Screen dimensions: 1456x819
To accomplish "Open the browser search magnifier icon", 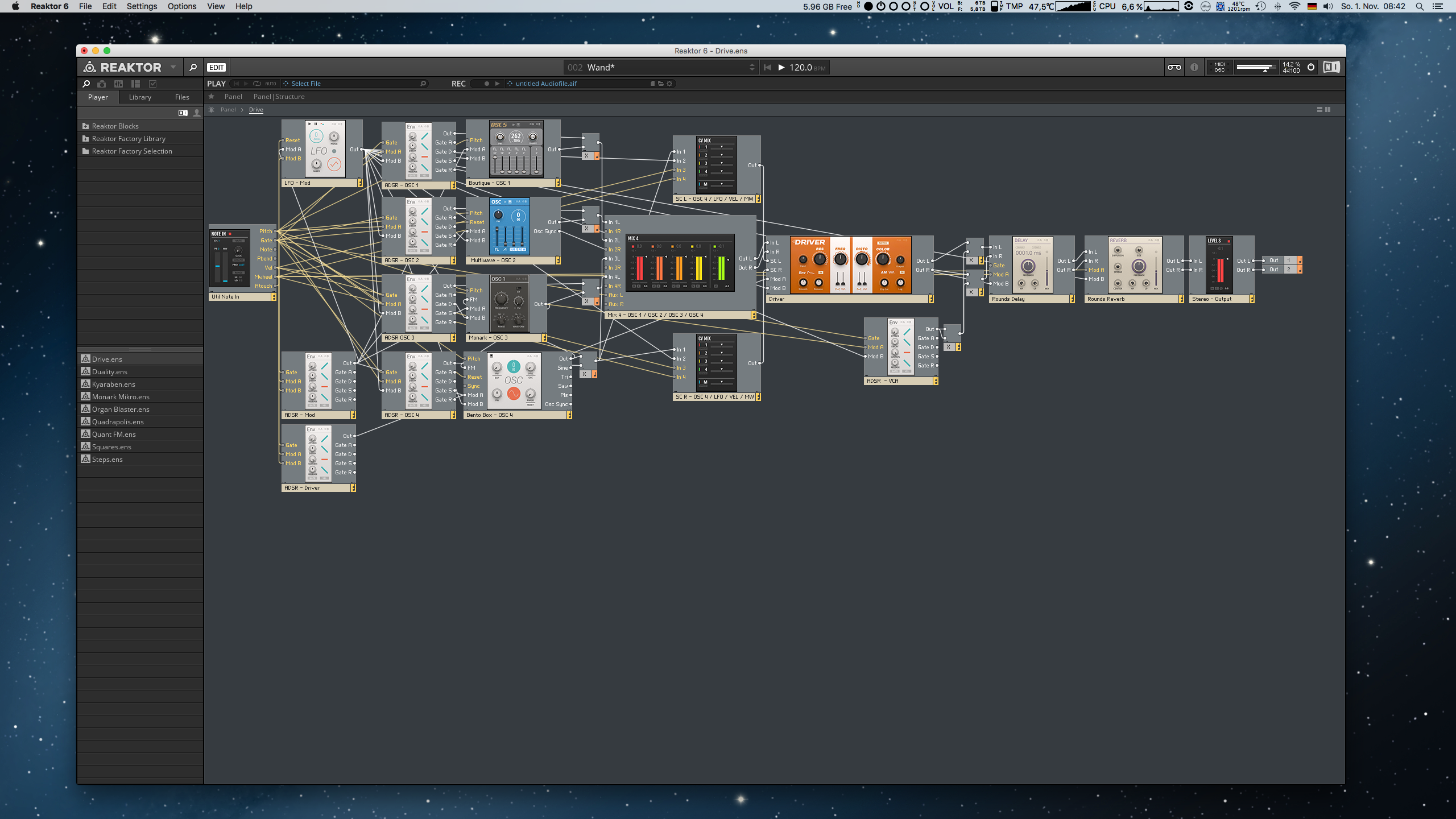I will click(86, 84).
